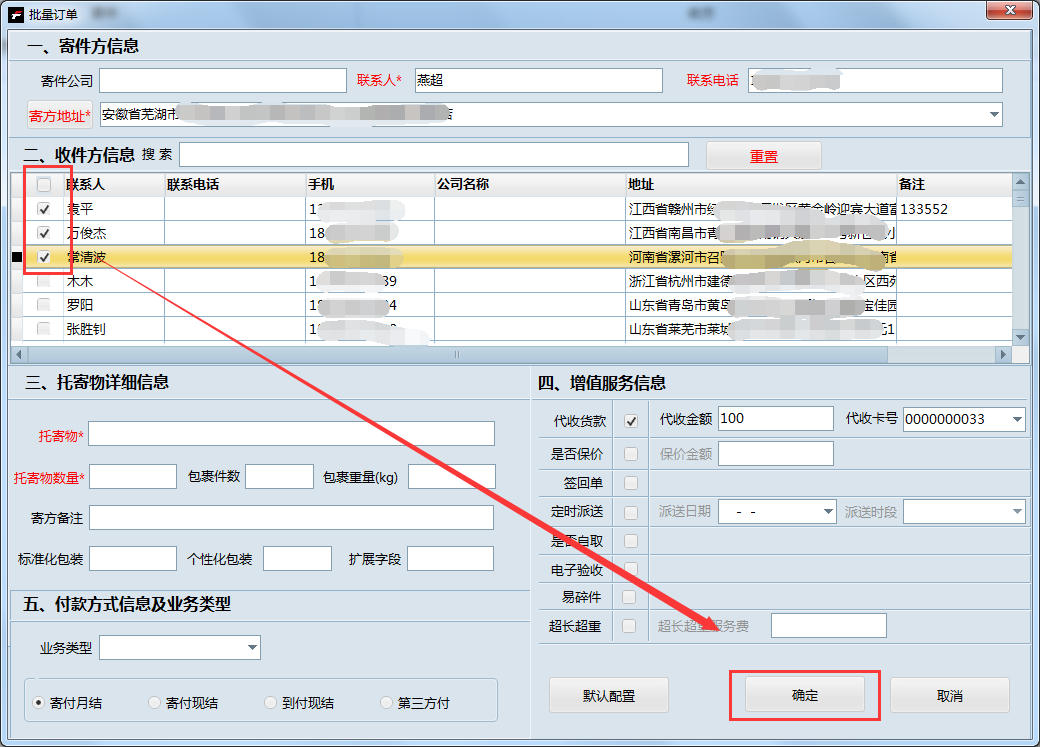Screen dimensions: 1040x747
Task: Open the 代收卡号 dropdown
Action: pyautogui.click(x=1018, y=418)
